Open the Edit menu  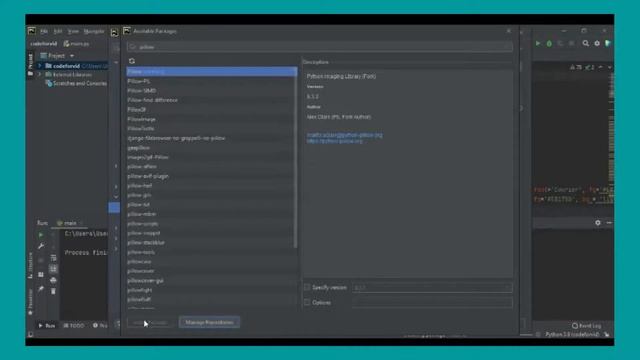58,31
